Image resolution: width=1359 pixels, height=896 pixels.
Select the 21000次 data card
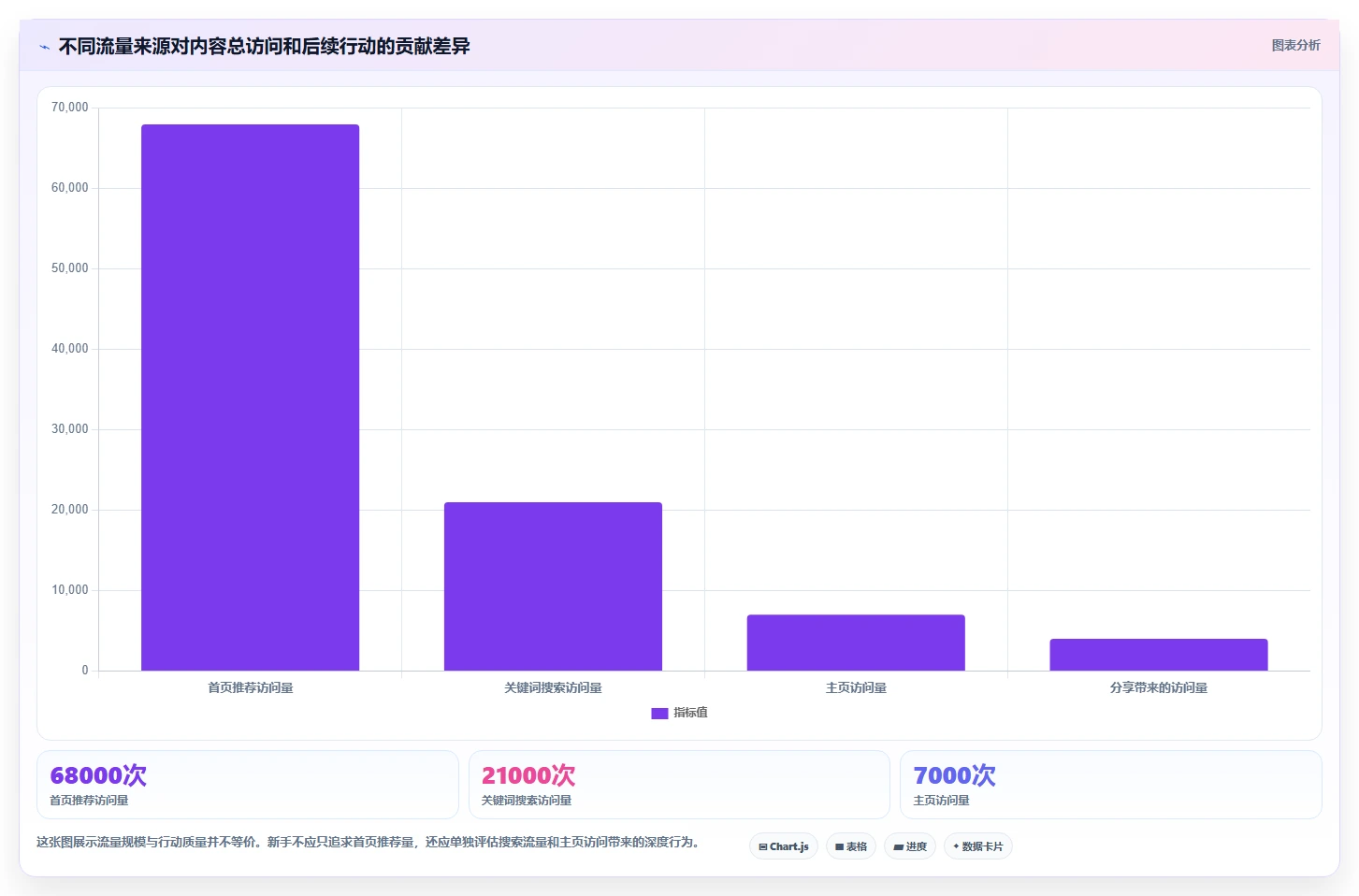pos(679,785)
